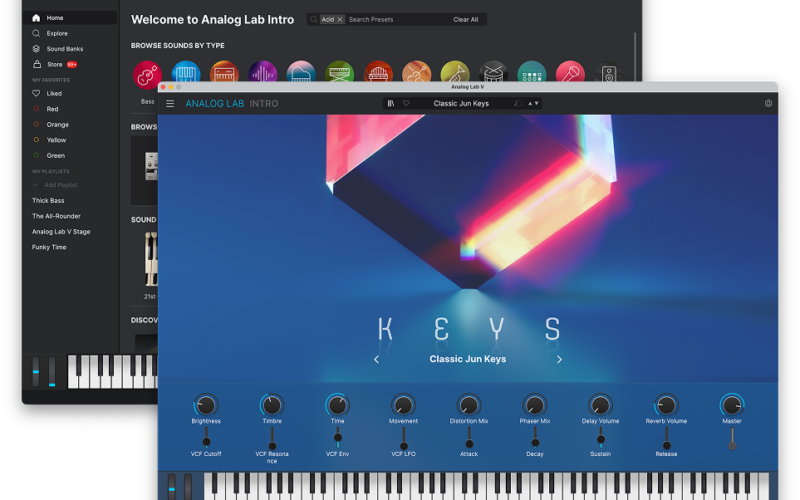Open the hamburger menu beside Analog Lab Intro
Image resolution: width=800 pixels, height=500 pixels.
(x=170, y=104)
